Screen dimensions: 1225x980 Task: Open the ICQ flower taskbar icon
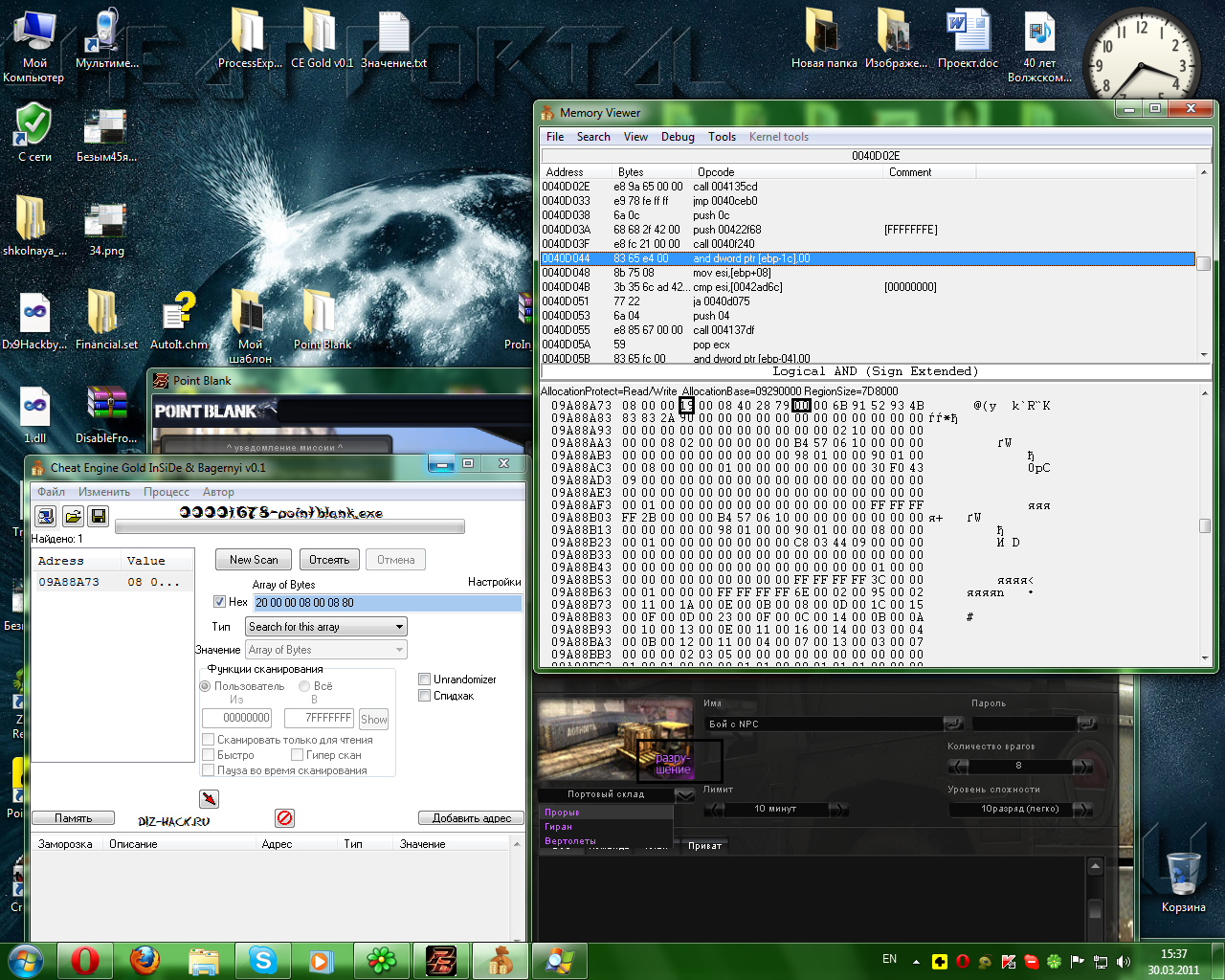point(382,961)
